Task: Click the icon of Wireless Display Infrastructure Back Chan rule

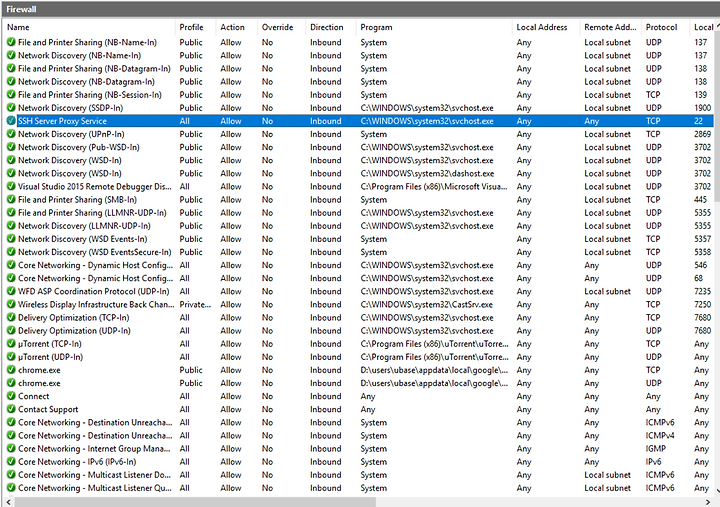Action: [x=11, y=304]
